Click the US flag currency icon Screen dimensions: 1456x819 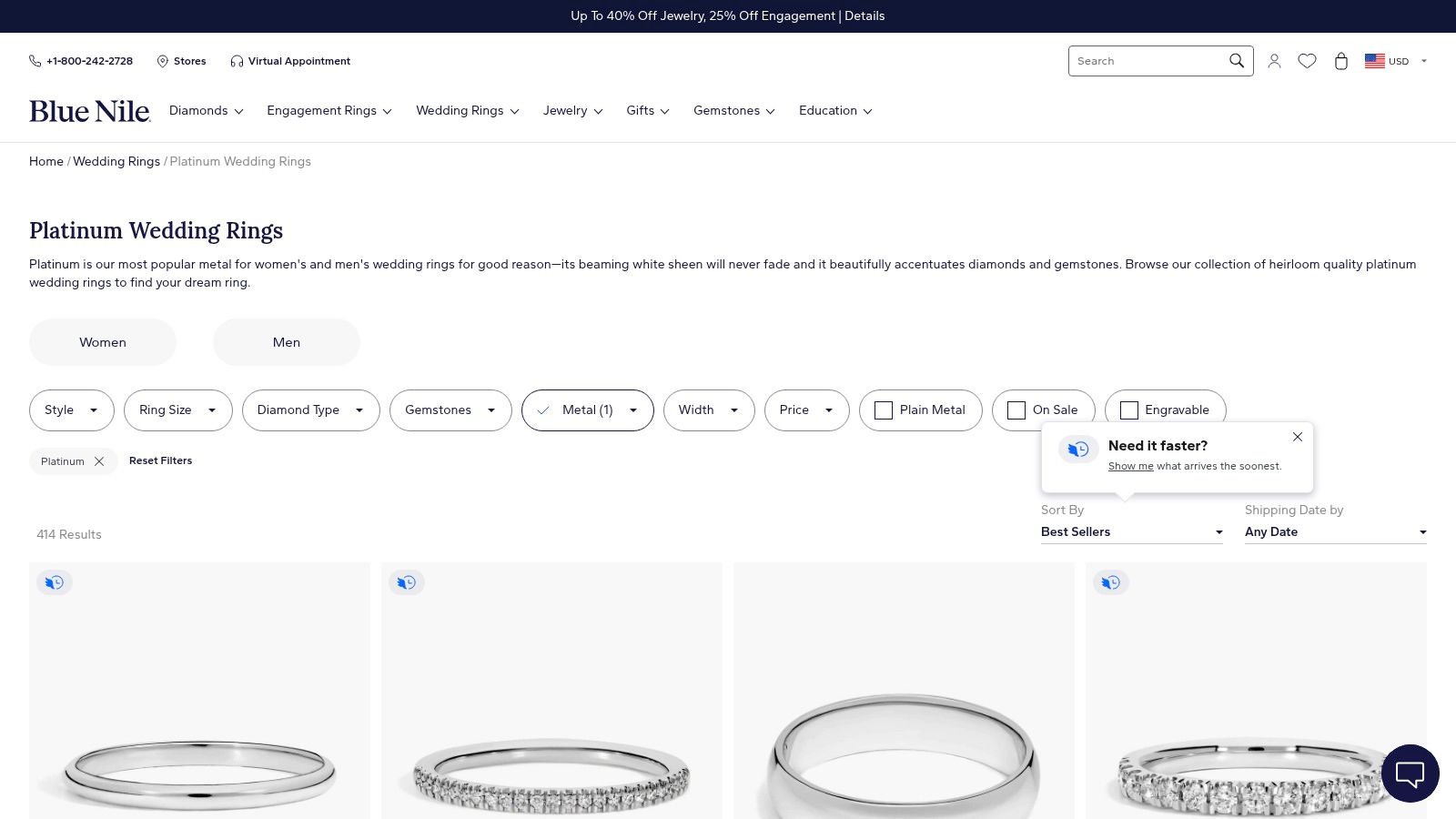(x=1374, y=61)
